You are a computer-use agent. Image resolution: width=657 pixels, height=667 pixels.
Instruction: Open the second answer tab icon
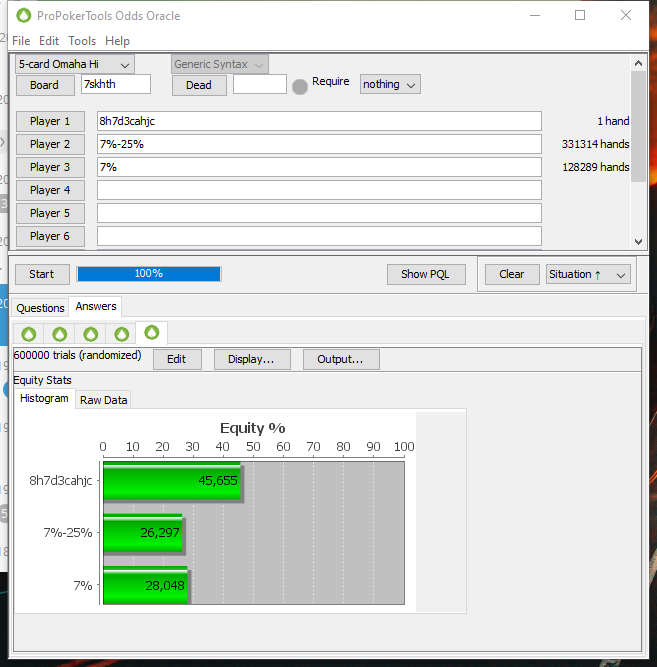[x=60, y=334]
